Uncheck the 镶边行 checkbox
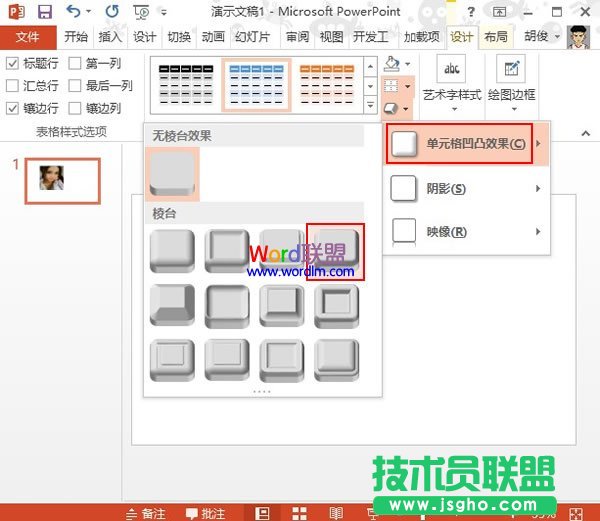Screen dimensions: 600x521 (x=13, y=109)
